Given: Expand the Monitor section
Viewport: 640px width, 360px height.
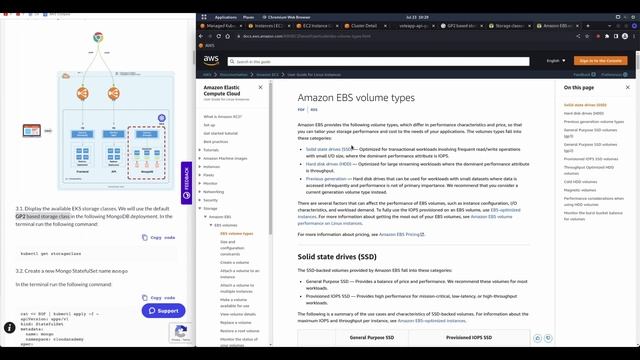Looking at the screenshot, I should tap(200, 184).
